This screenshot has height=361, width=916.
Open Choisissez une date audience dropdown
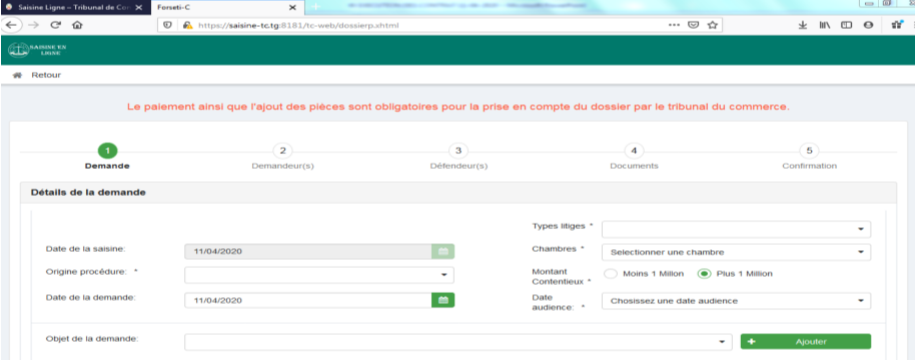coord(736,301)
